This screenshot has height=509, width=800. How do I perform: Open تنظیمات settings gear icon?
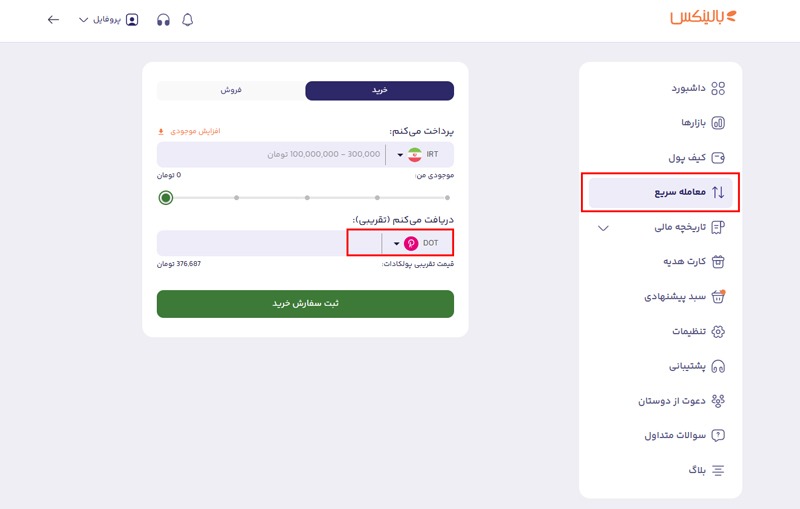718,332
